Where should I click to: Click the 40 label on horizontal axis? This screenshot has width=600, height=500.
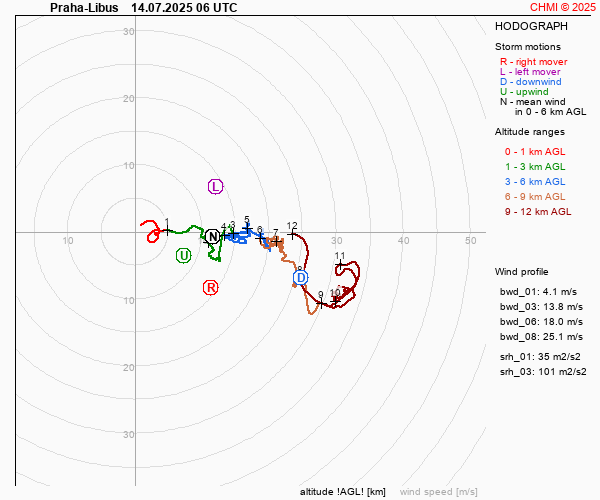click(x=404, y=241)
